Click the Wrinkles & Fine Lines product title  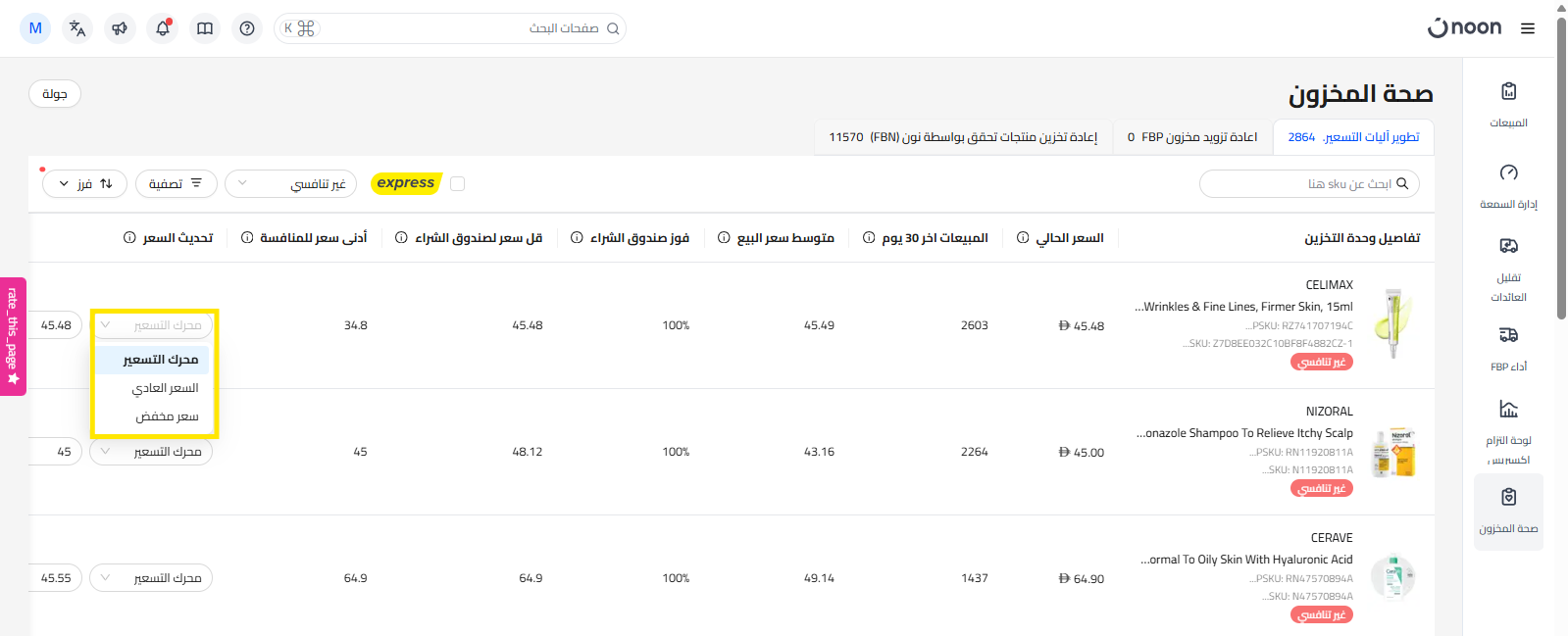(1243, 307)
